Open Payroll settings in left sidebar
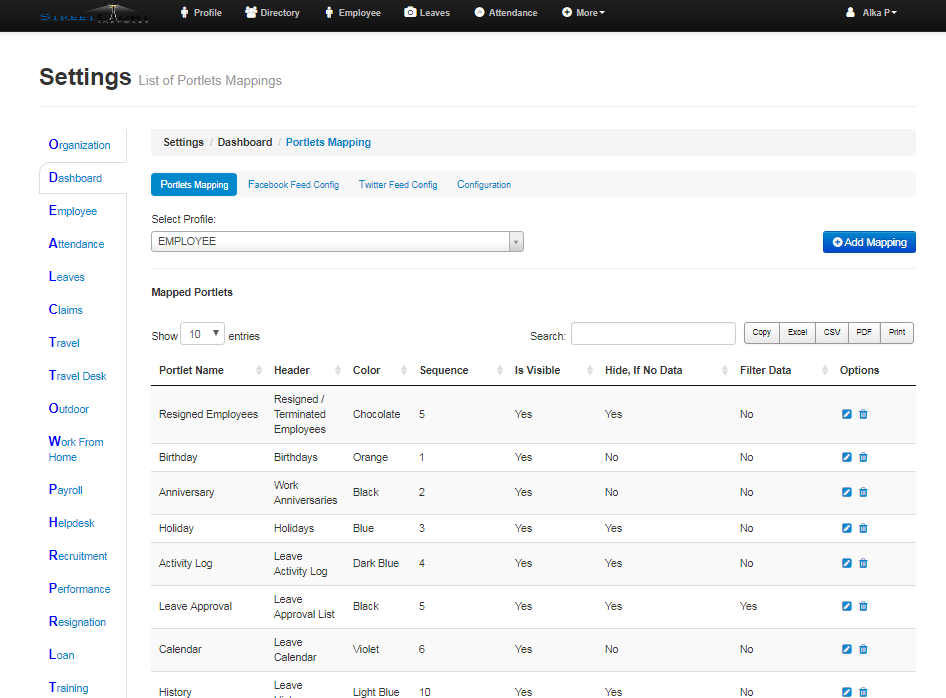This screenshot has height=698, width=946. tap(66, 490)
